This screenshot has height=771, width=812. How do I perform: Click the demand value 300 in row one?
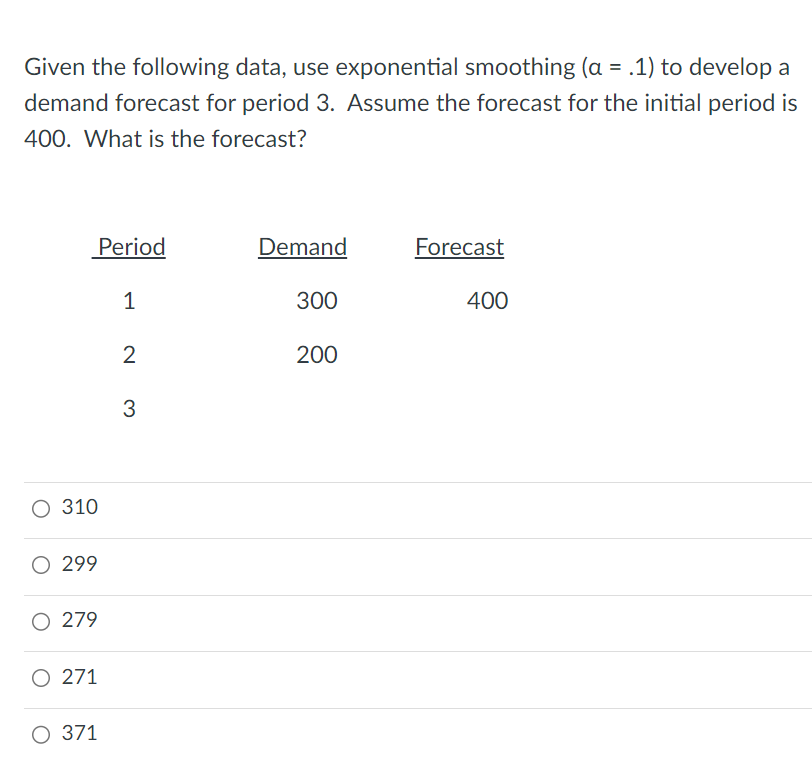(x=316, y=301)
